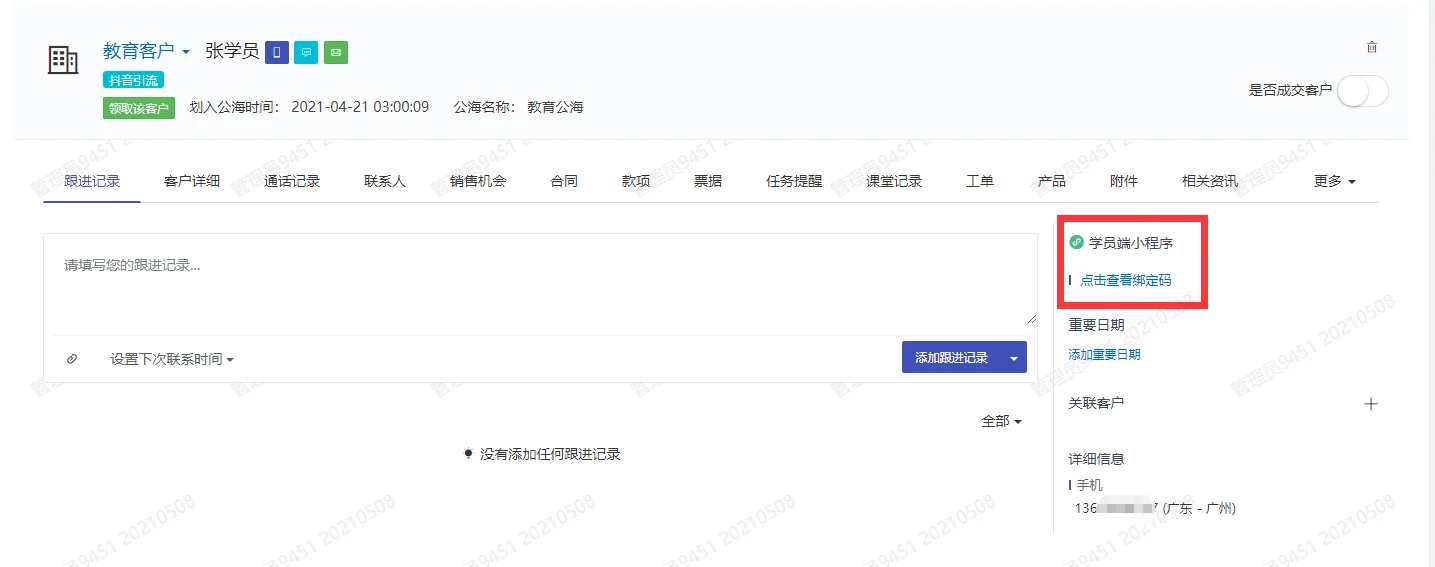Image resolution: width=1435 pixels, height=567 pixels.
Task: Click the 添加跟进记录 button
Action: click(x=952, y=358)
